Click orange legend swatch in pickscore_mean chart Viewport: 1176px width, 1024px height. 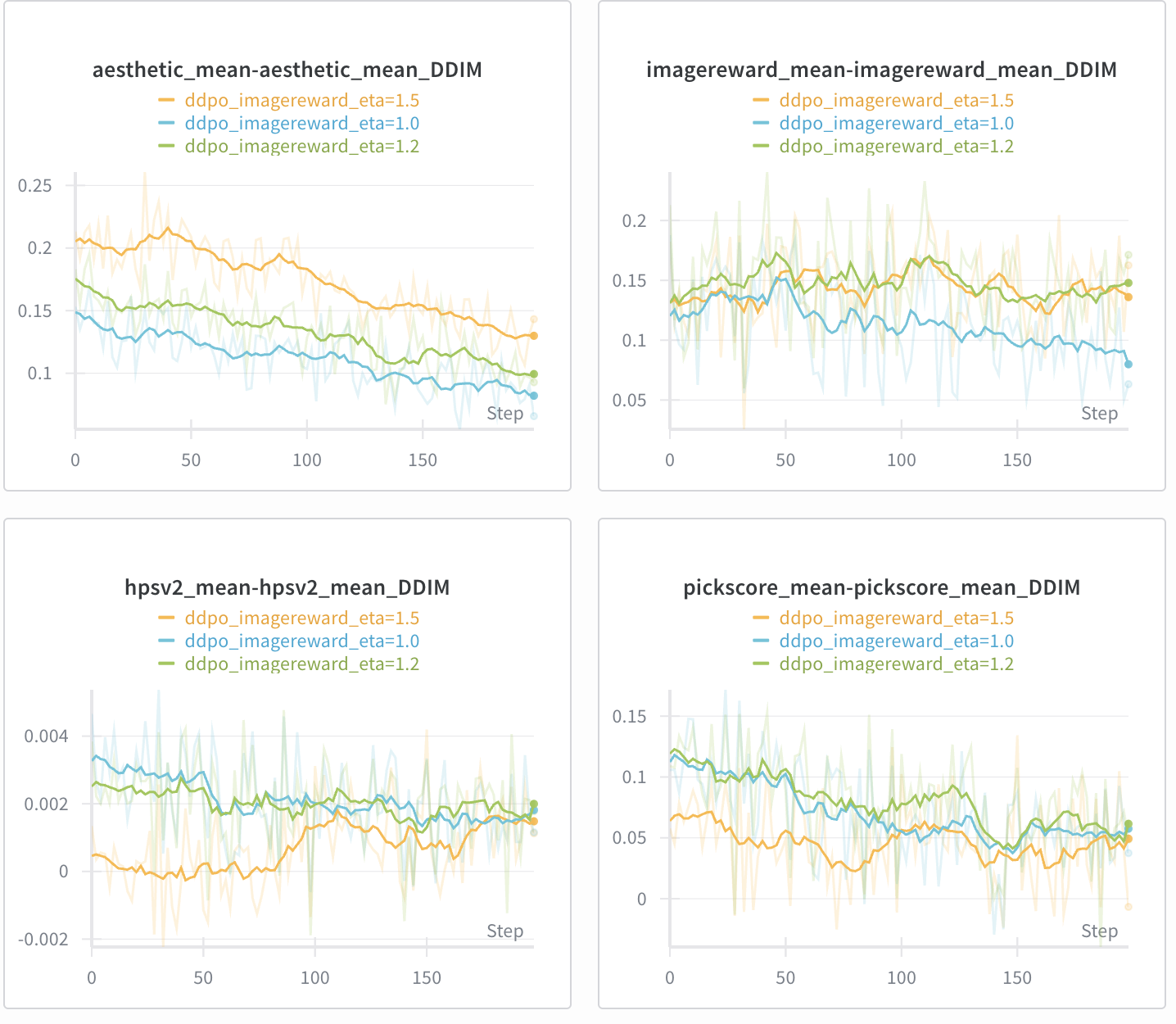[x=762, y=618]
